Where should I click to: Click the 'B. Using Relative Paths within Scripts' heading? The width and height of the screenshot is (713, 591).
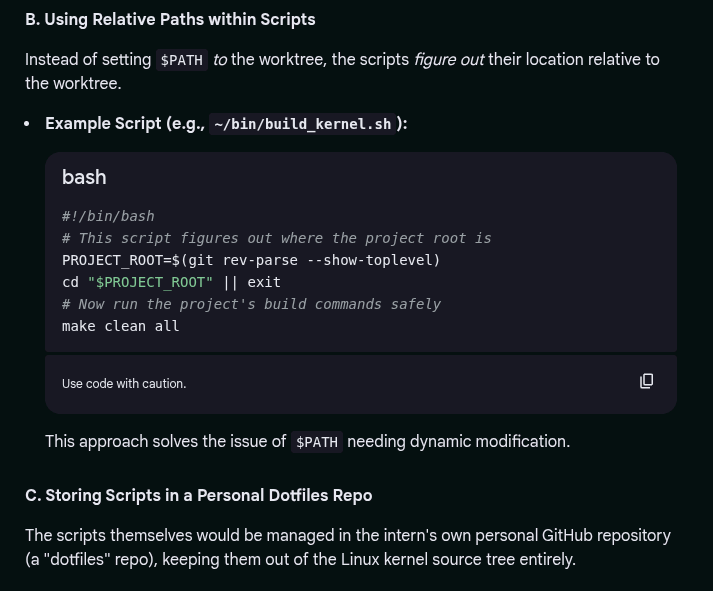(170, 19)
